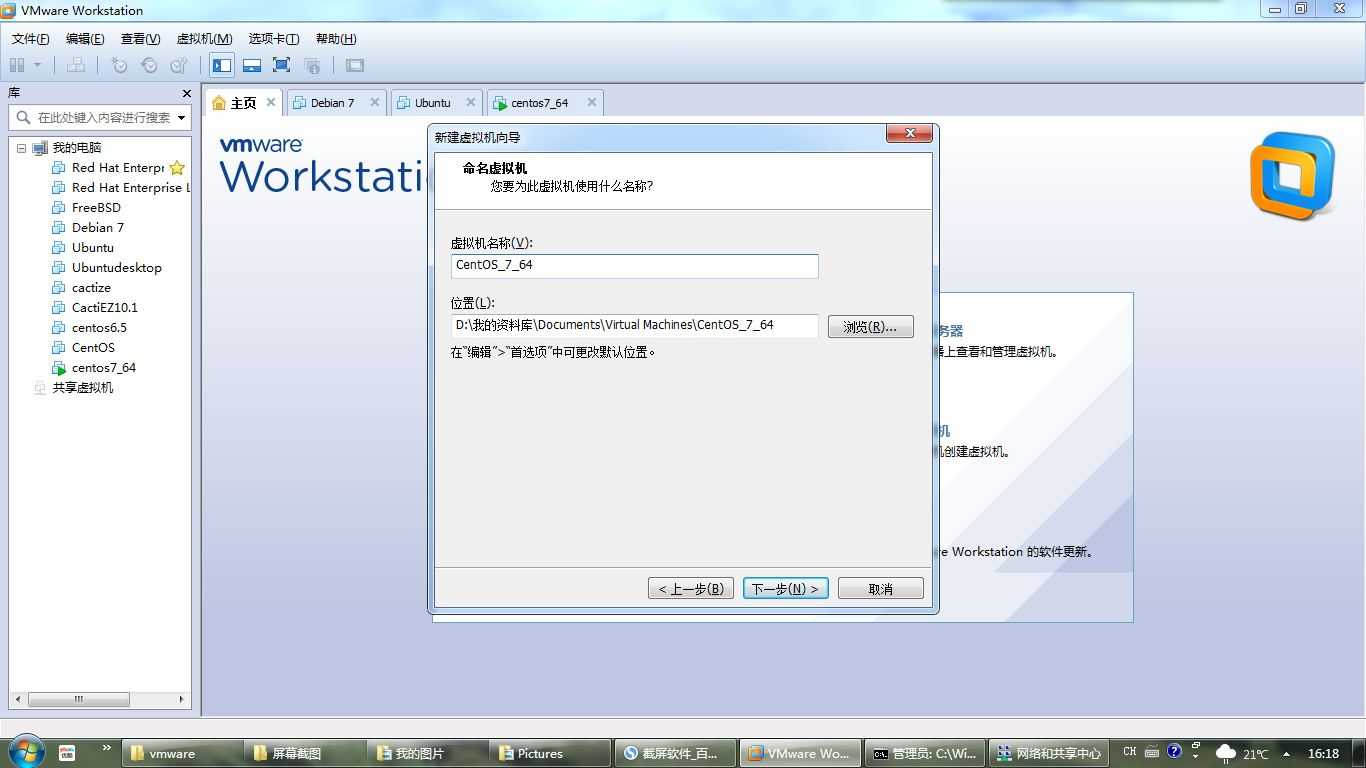Viewport: 1366px width, 768px height.
Task: Click the take snapshot toolbar icon
Action: pyautogui.click(x=119, y=65)
